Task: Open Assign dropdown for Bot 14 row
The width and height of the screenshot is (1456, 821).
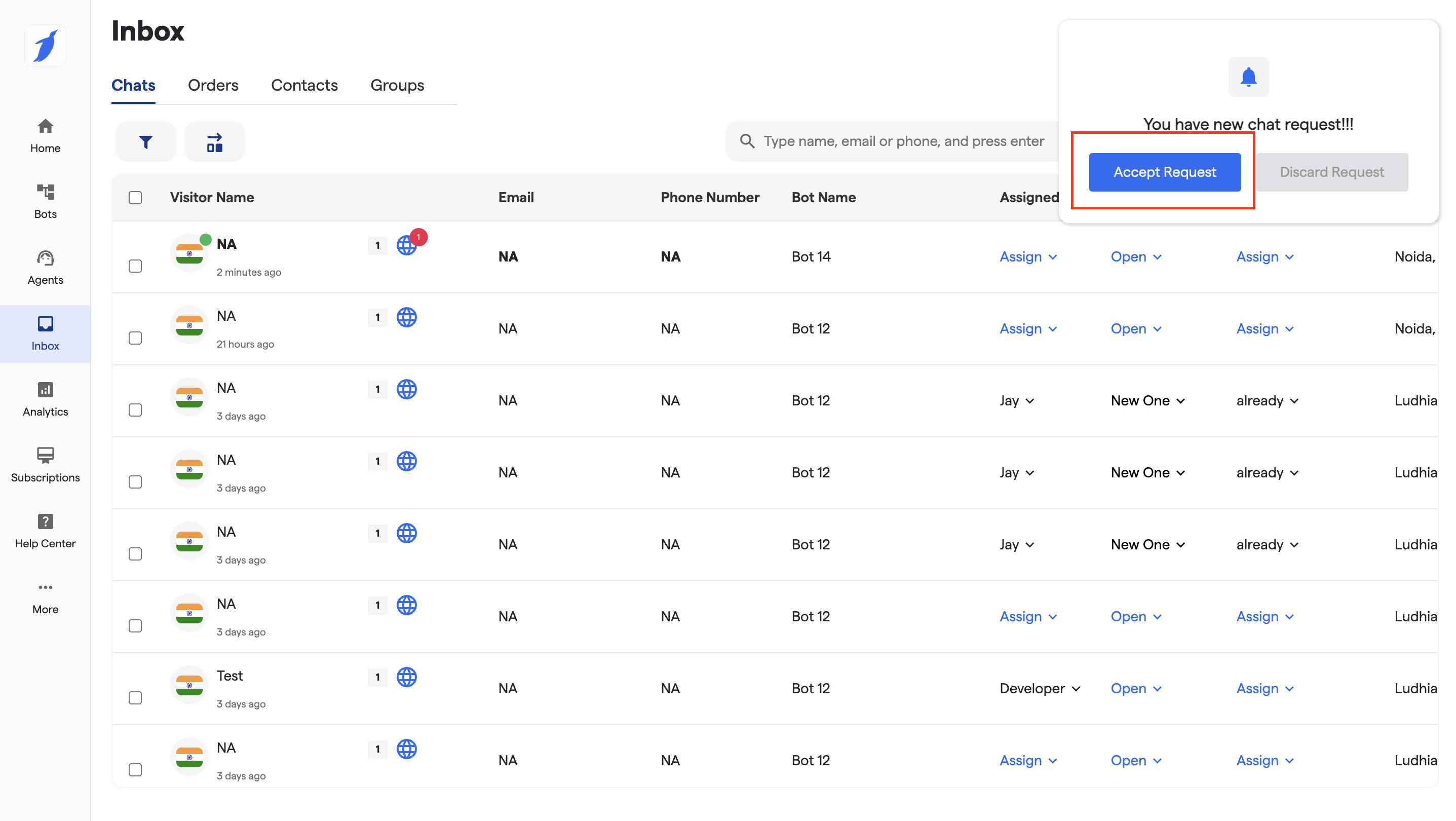Action: pos(1028,257)
